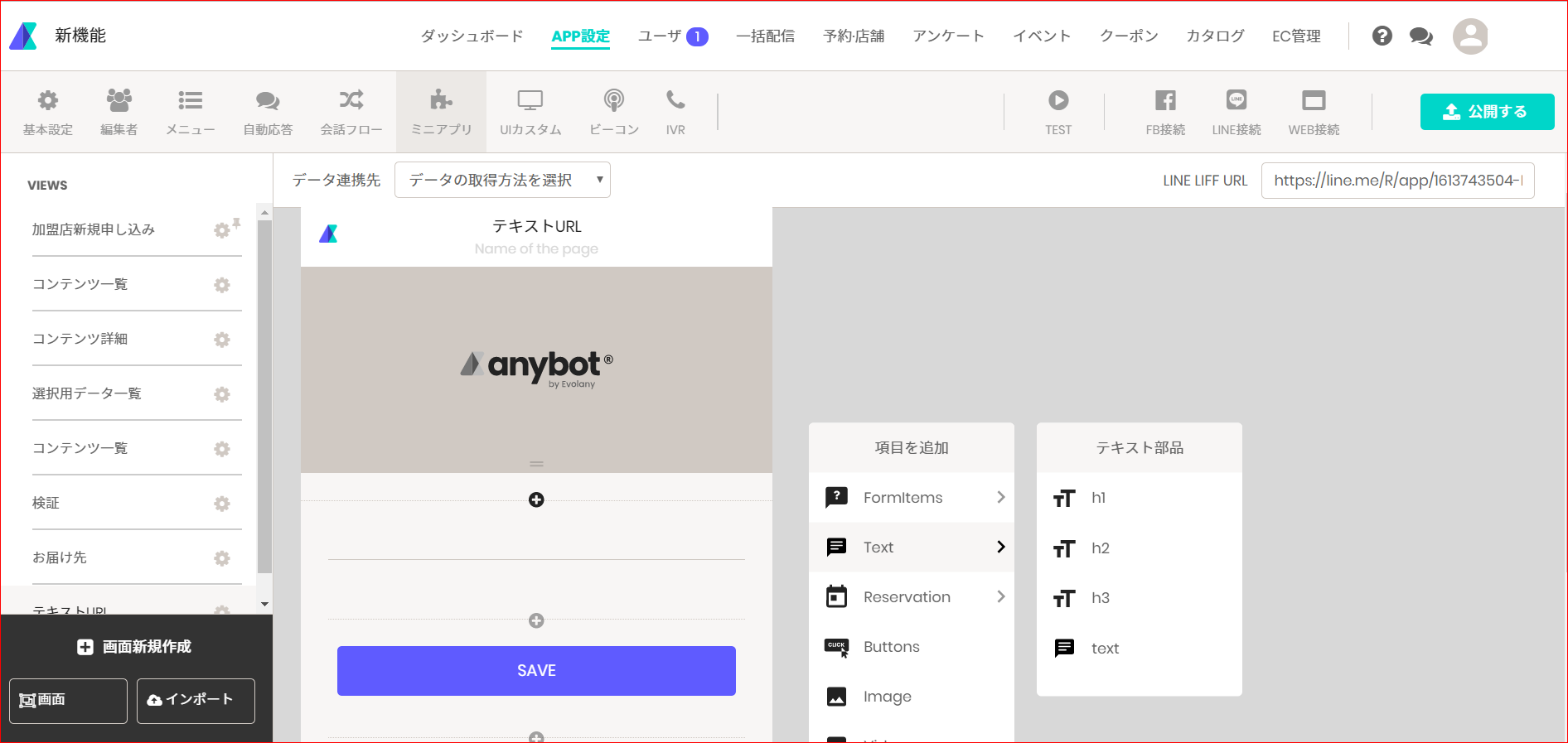The width and height of the screenshot is (1568, 743).
Task: Open データの取得方法を選択 dropdown
Action: (x=502, y=180)
